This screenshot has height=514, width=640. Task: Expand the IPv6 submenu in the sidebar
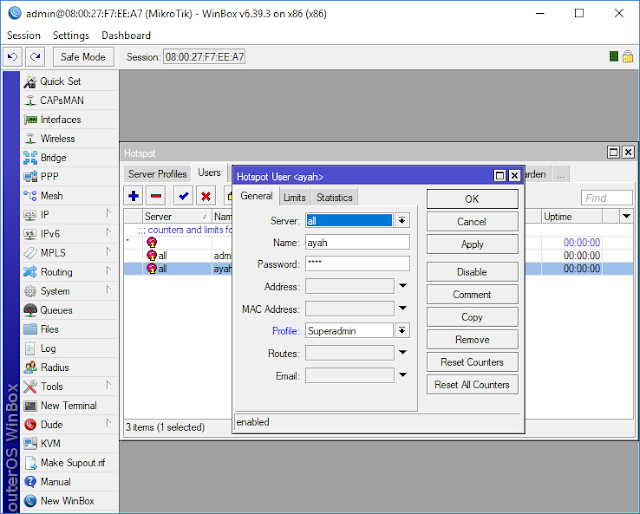[109, 233]
